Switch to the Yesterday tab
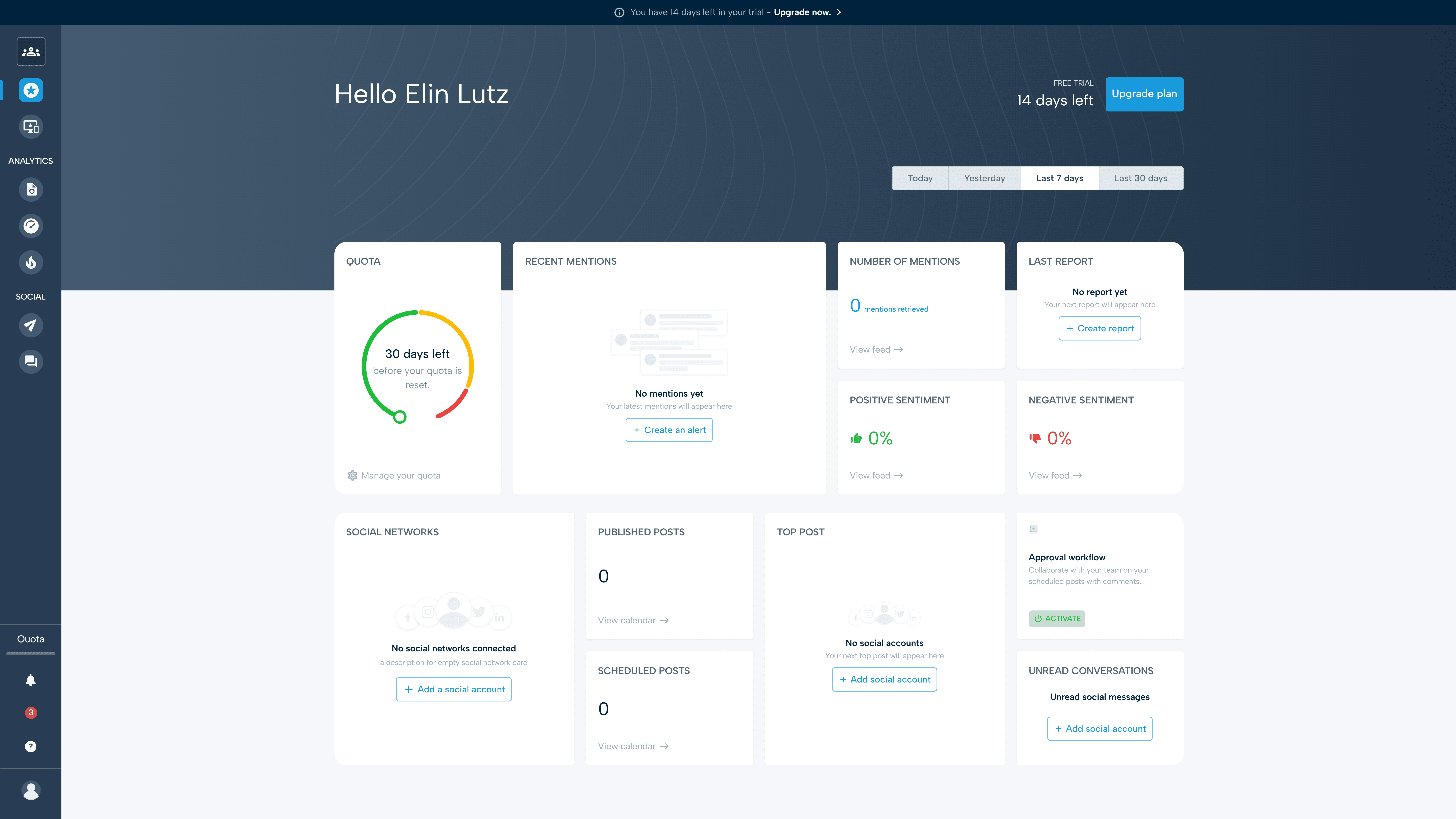 tap(985, 178)
